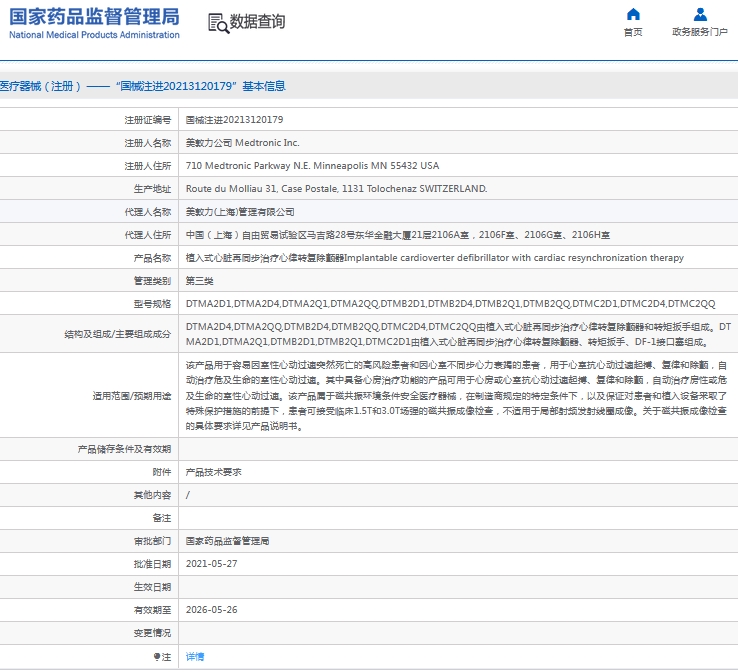Click the 注册人名称 label
This screenshot has width=738, height=672.
[x=148, y=143]
